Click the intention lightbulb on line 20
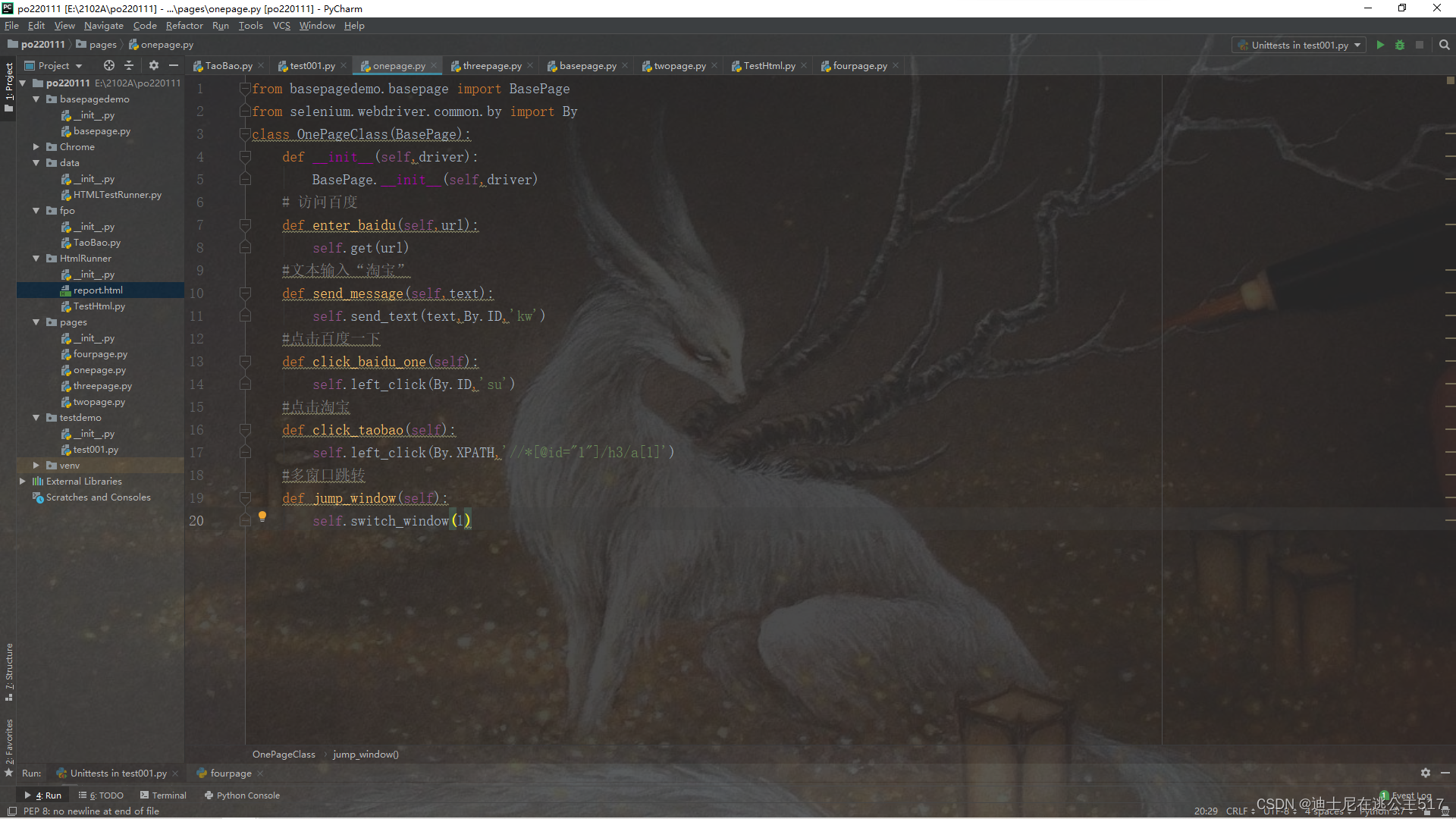The height and width of the screenshot is (819, 1456). [x=262, y=516]
